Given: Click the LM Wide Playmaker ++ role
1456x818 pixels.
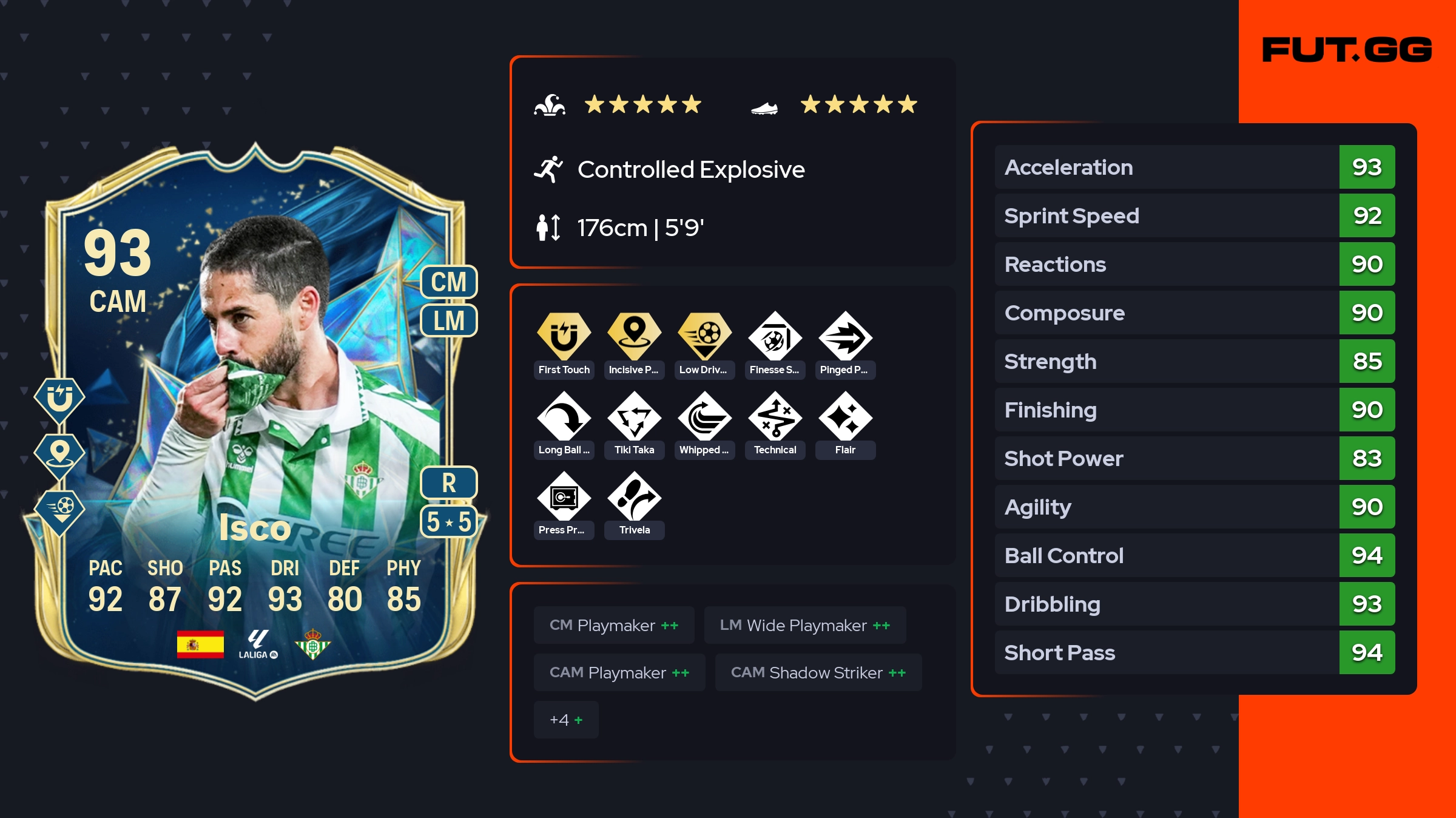Looking at the screenshot, I should pos(805,625).
